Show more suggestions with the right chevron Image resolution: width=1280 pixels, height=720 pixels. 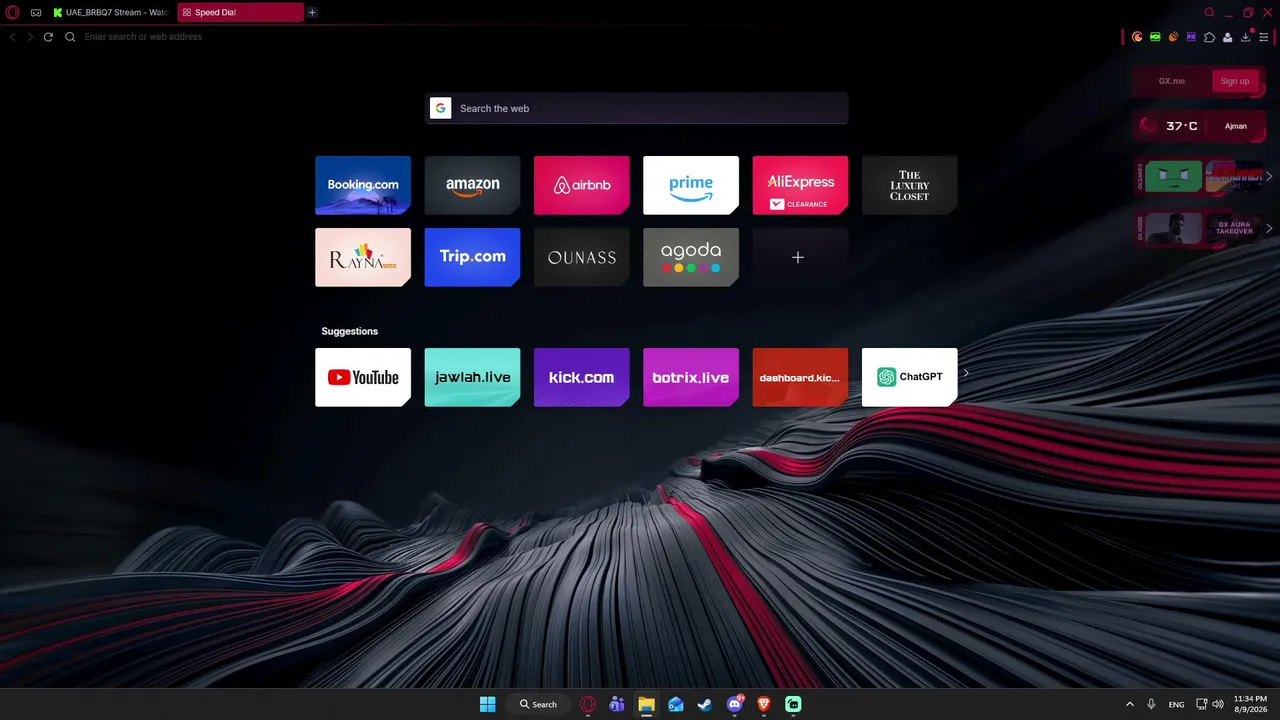tap(966, 373)
